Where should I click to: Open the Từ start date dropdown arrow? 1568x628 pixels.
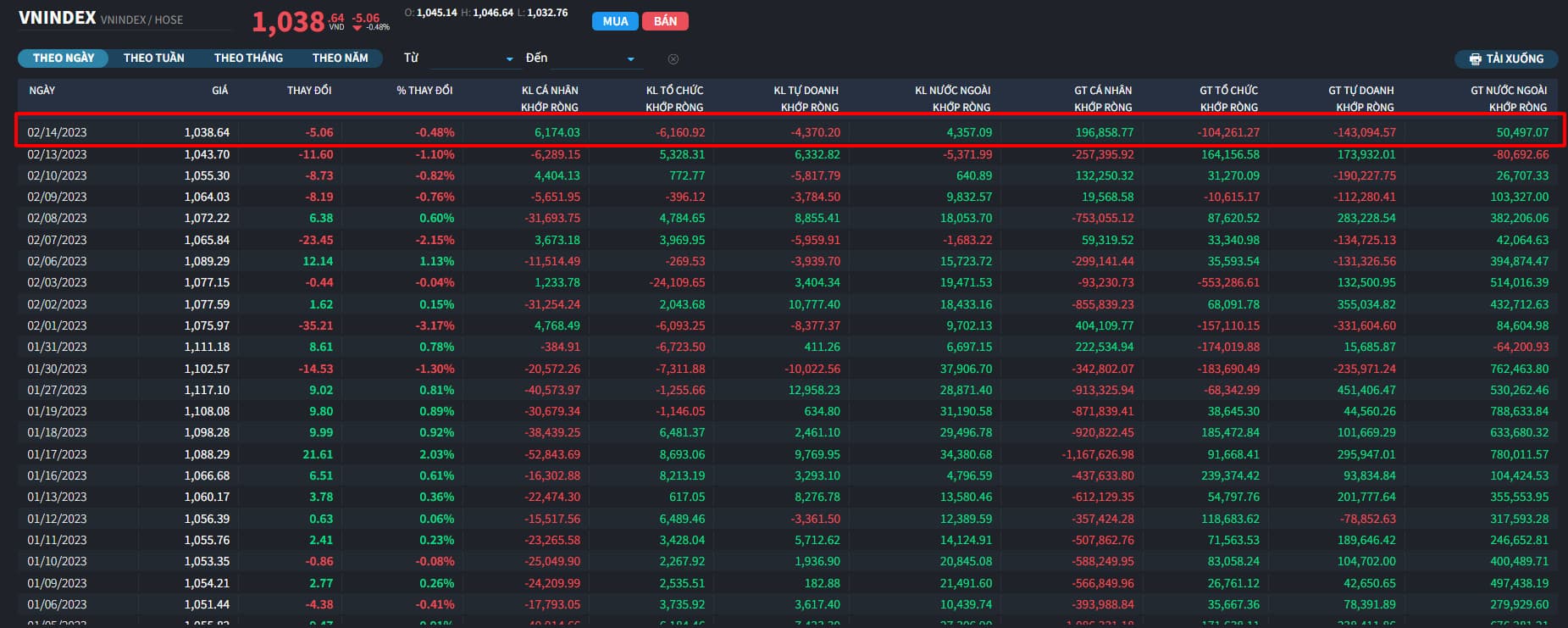(509, 59)
